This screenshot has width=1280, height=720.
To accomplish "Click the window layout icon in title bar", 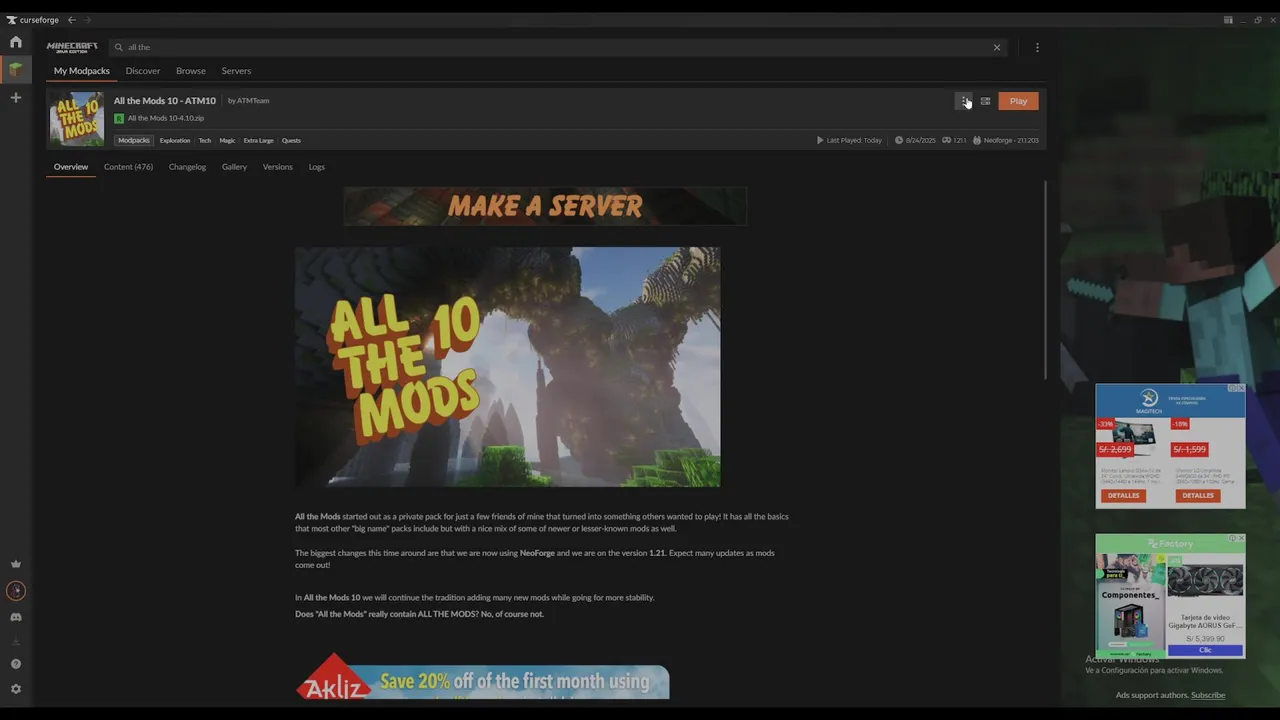I will (1228, 20).
